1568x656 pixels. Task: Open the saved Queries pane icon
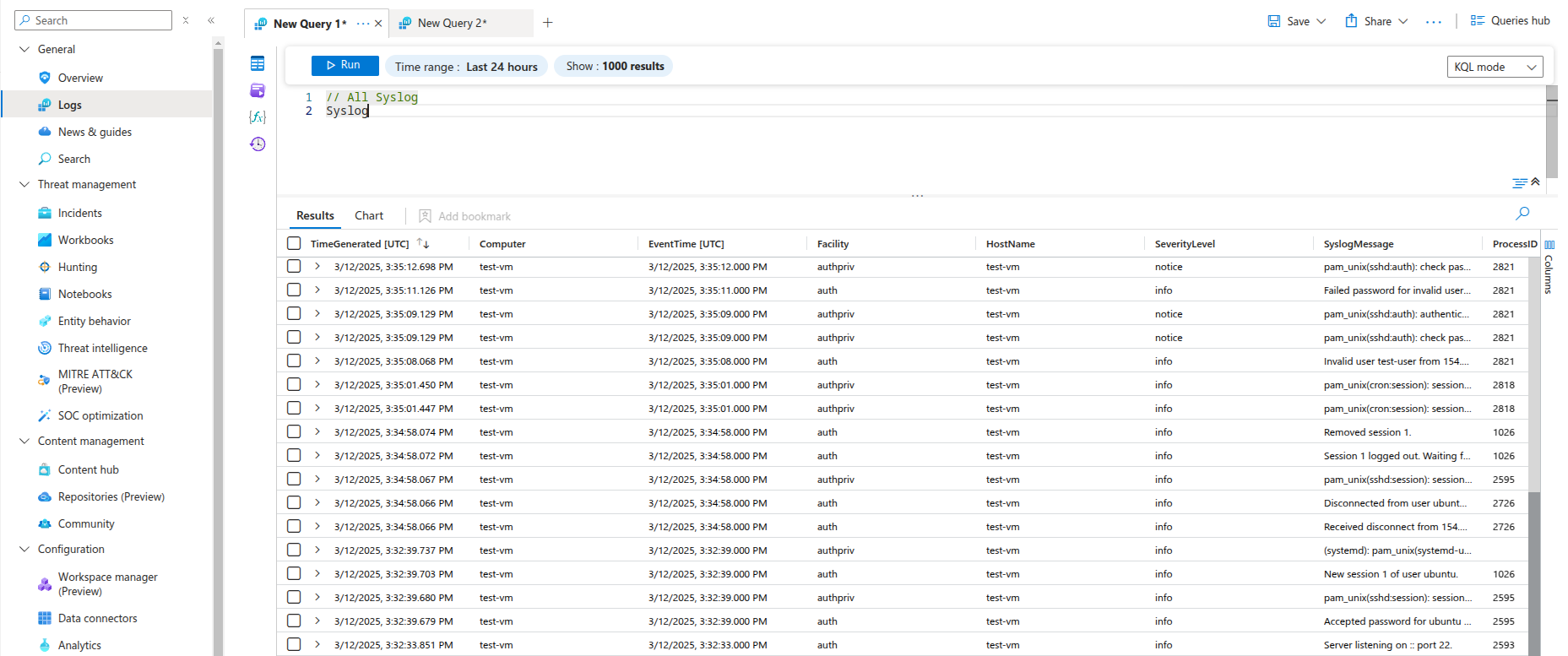[258, 90]
